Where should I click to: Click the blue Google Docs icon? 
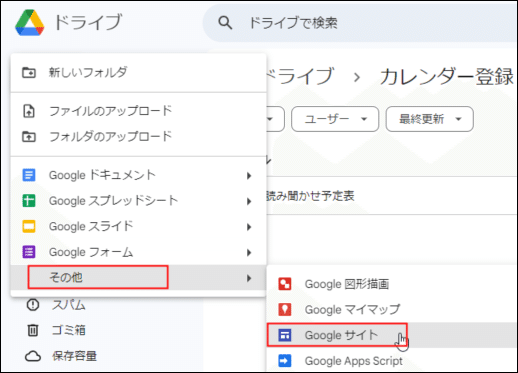tap(29, 175)
